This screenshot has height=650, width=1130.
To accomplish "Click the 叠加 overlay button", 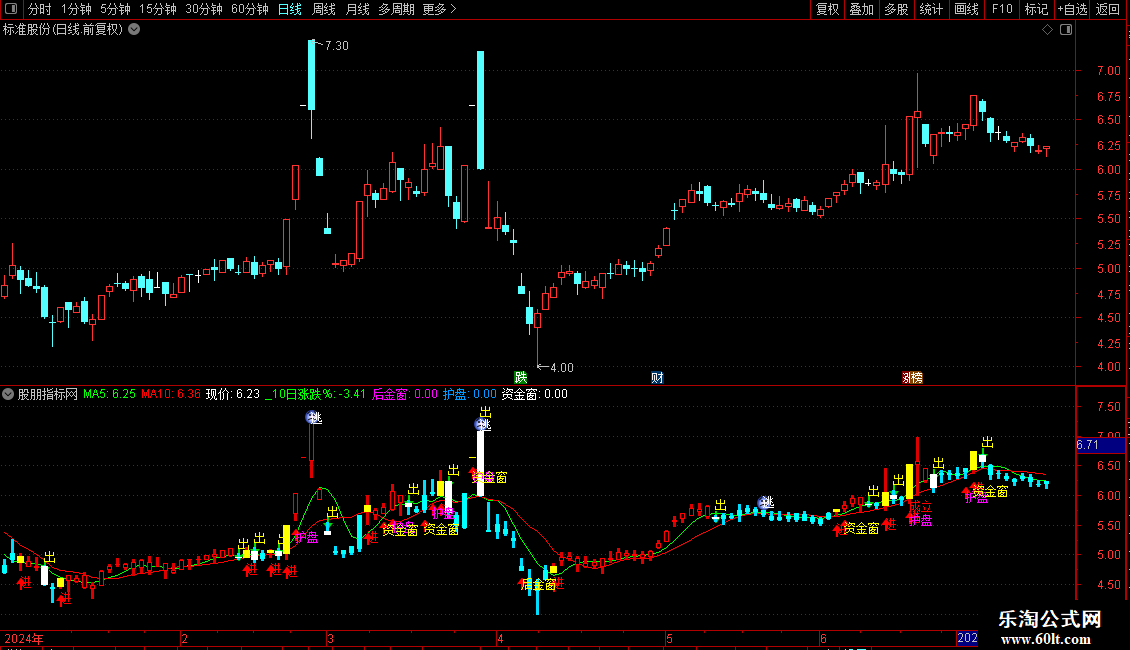I will (x=862, y=9).
